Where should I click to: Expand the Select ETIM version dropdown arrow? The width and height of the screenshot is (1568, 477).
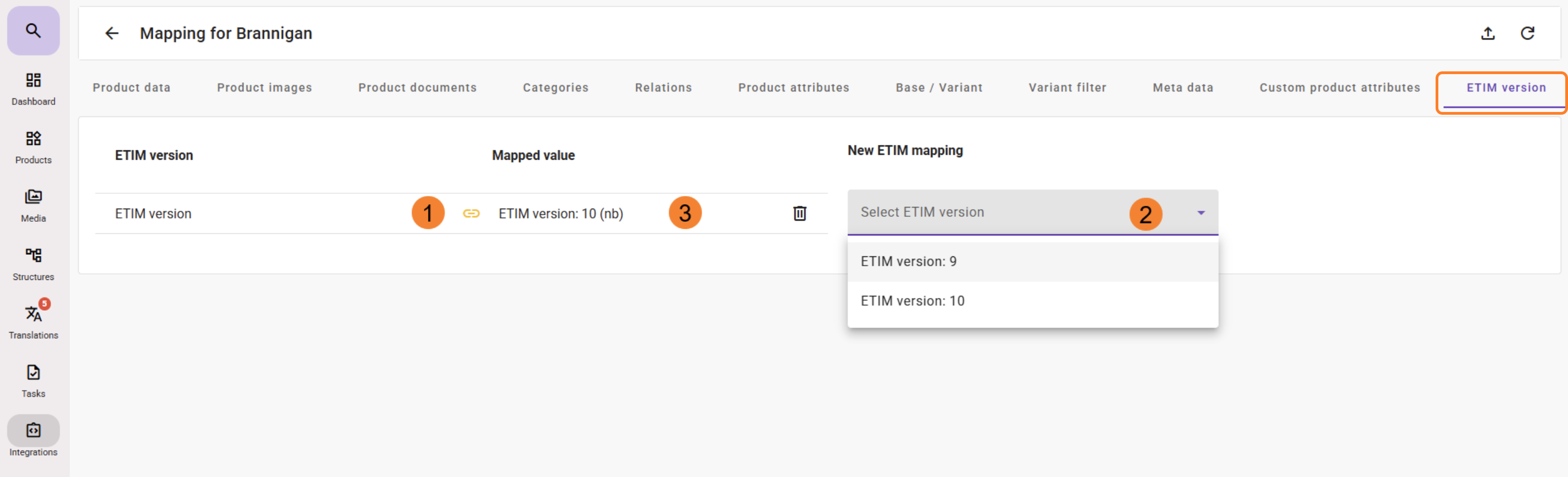[1200, 213]
